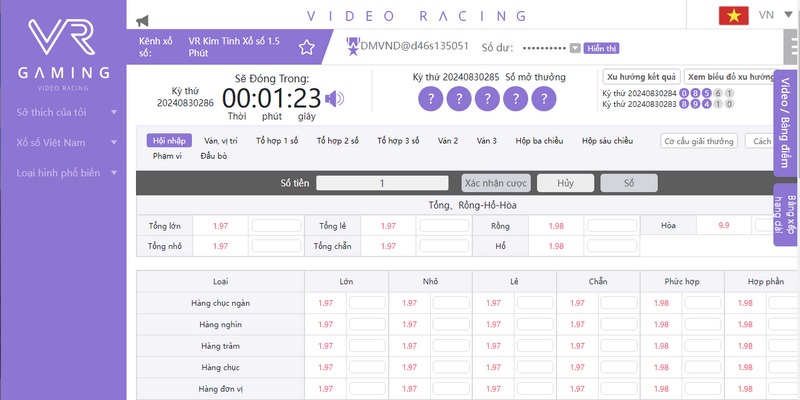
Task: Click the user medal badge icon
Action: click(x=352, y=45)
